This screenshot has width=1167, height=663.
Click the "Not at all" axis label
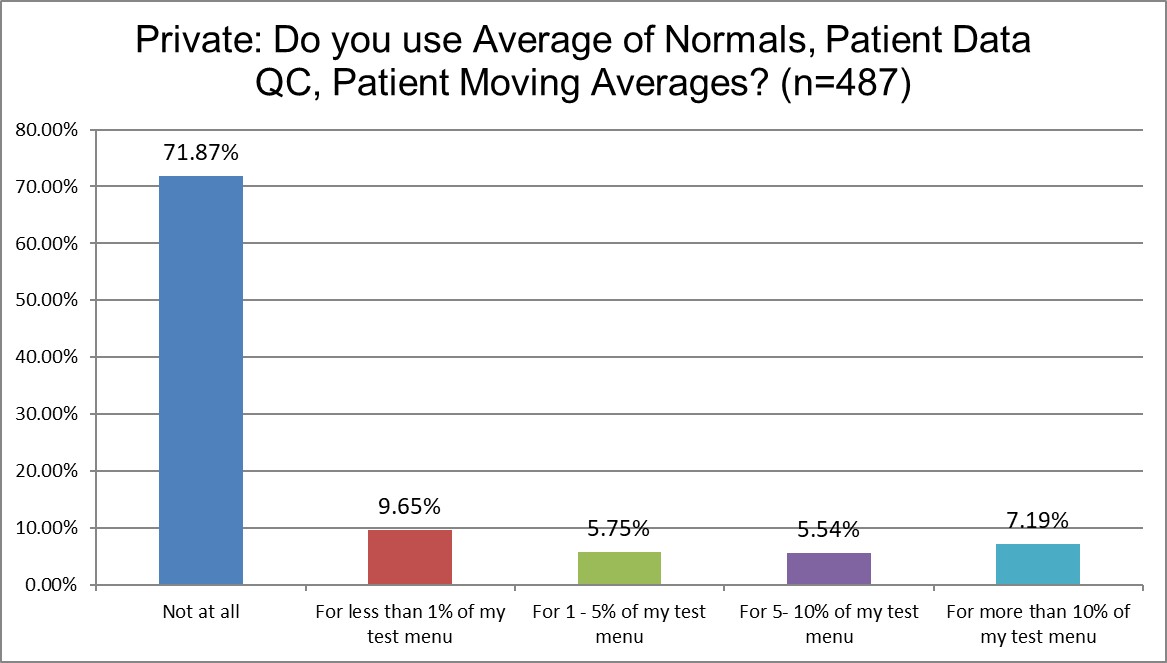[201, 612]
